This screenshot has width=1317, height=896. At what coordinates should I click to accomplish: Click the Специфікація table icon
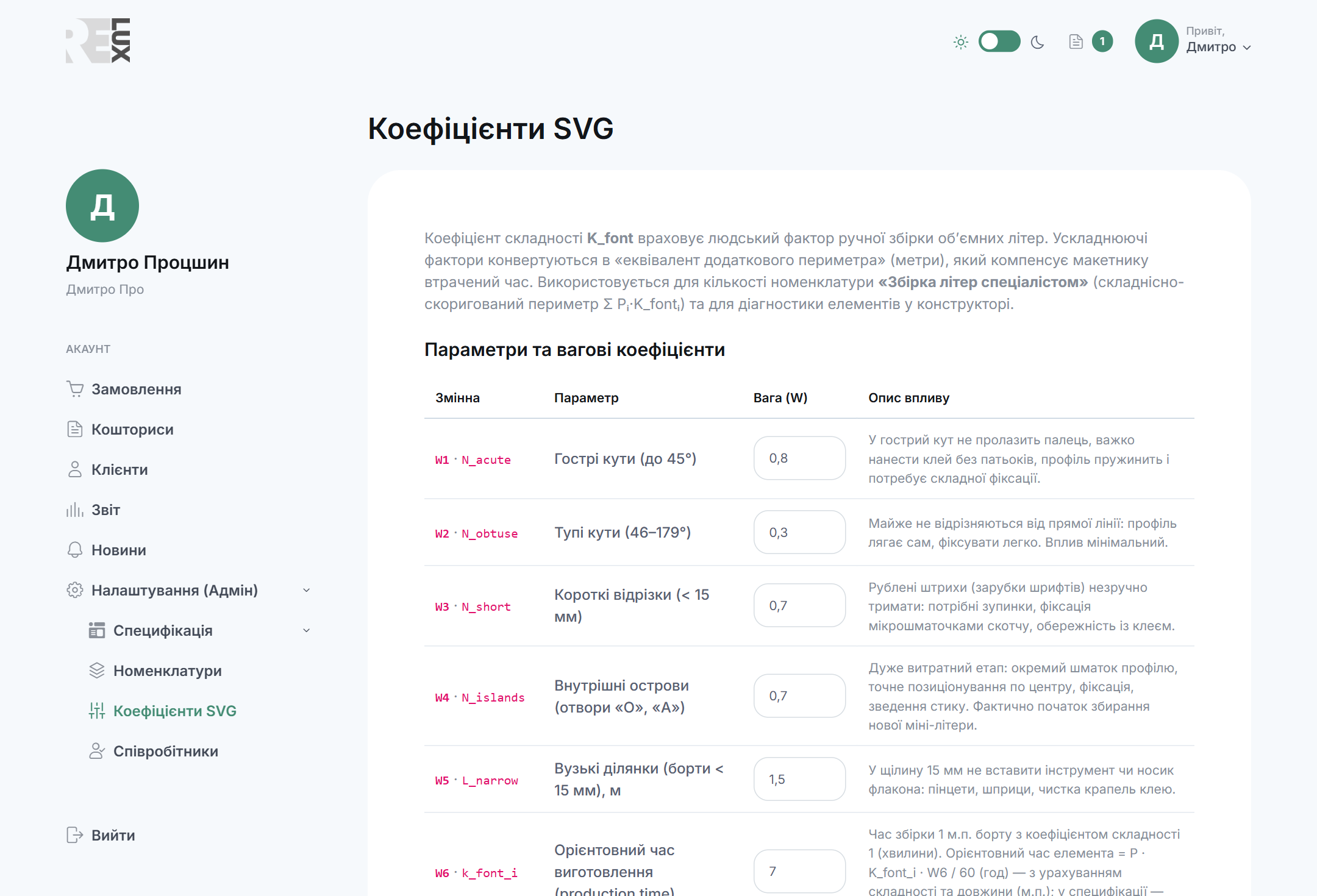click(x=97, y=630)
